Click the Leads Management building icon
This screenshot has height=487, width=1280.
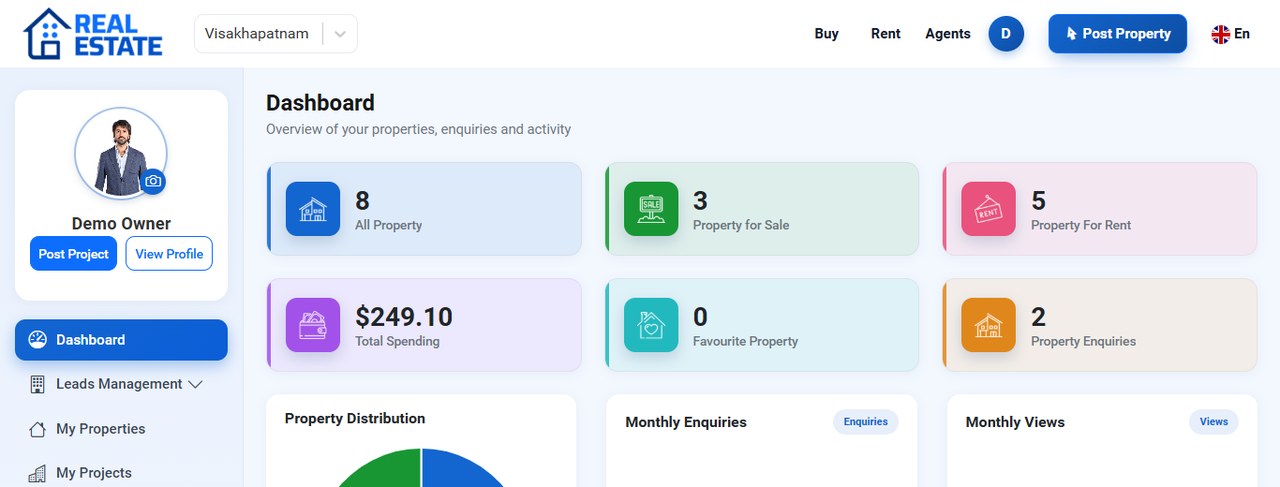(x=38, y=384)
